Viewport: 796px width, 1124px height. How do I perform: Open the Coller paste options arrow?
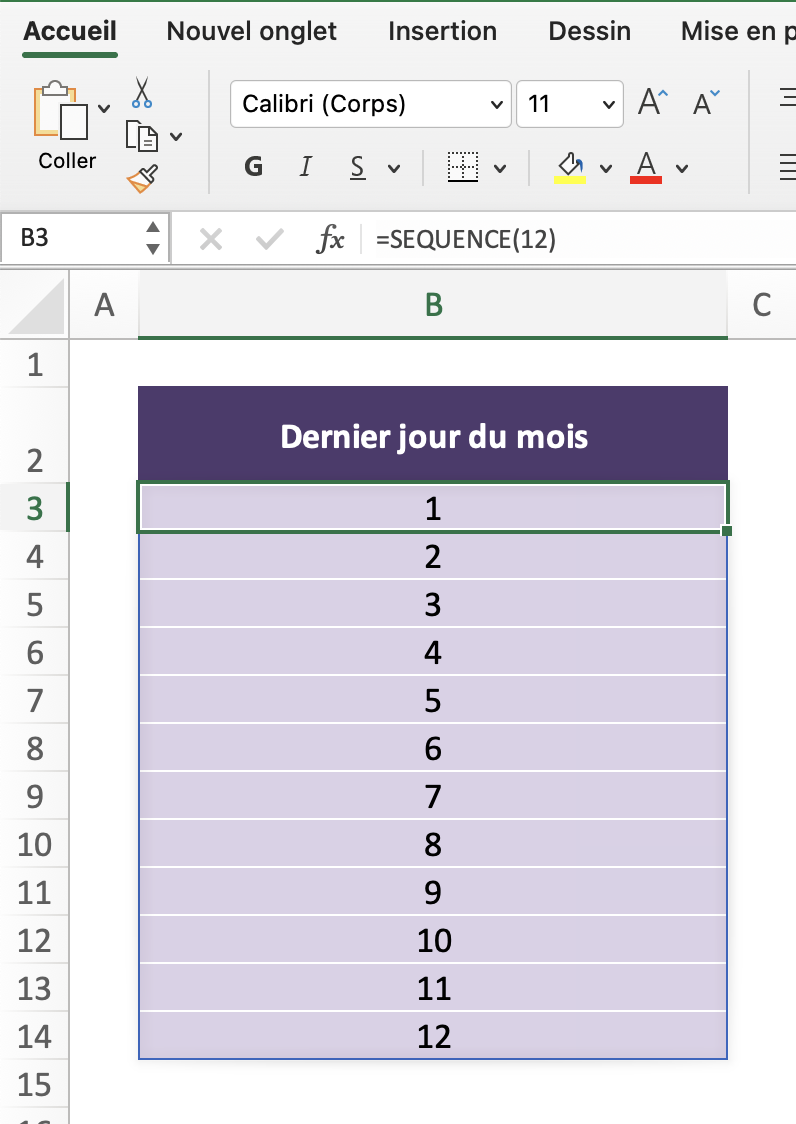click(104, 108)
